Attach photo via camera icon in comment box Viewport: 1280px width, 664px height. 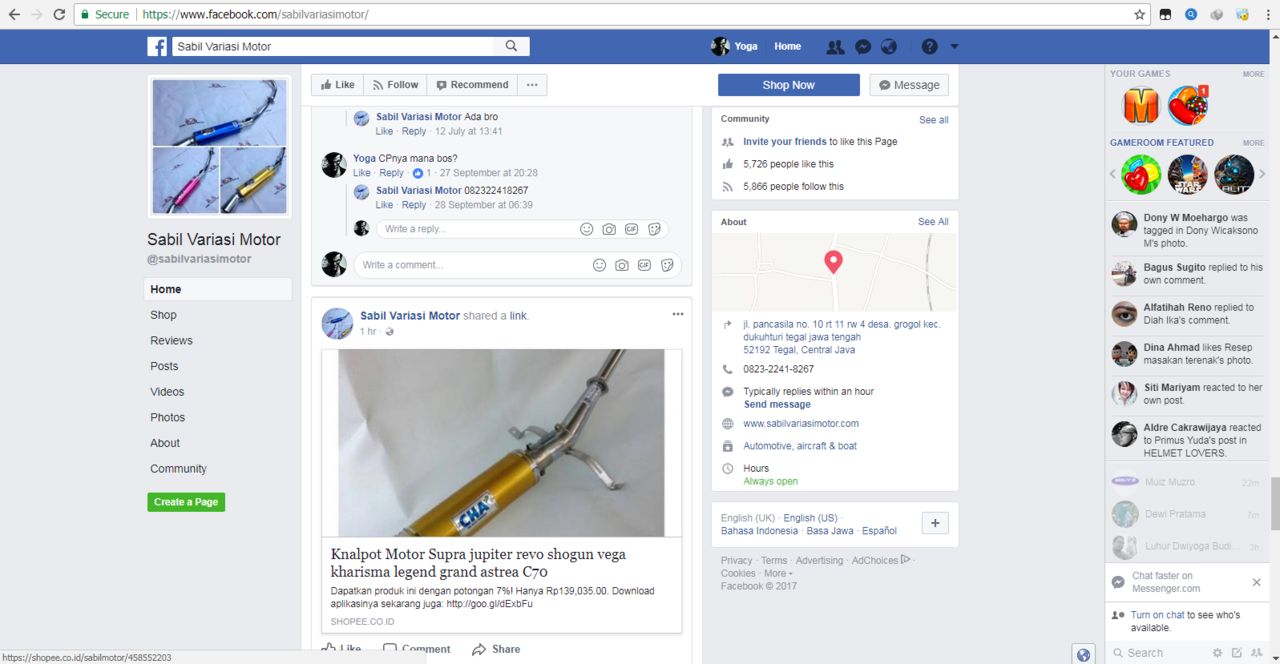tap(622, 265)
